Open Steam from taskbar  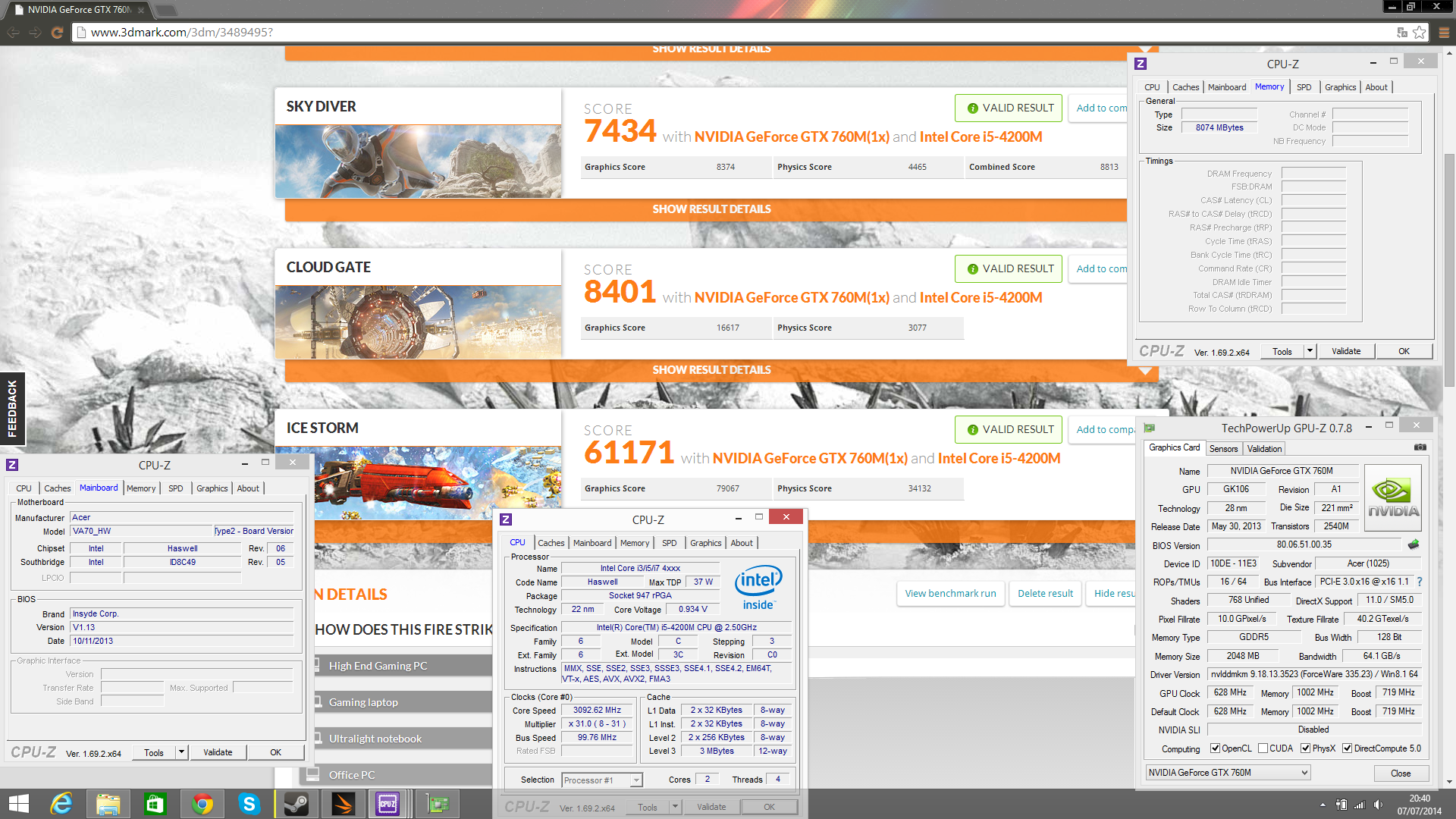[296, 804]
